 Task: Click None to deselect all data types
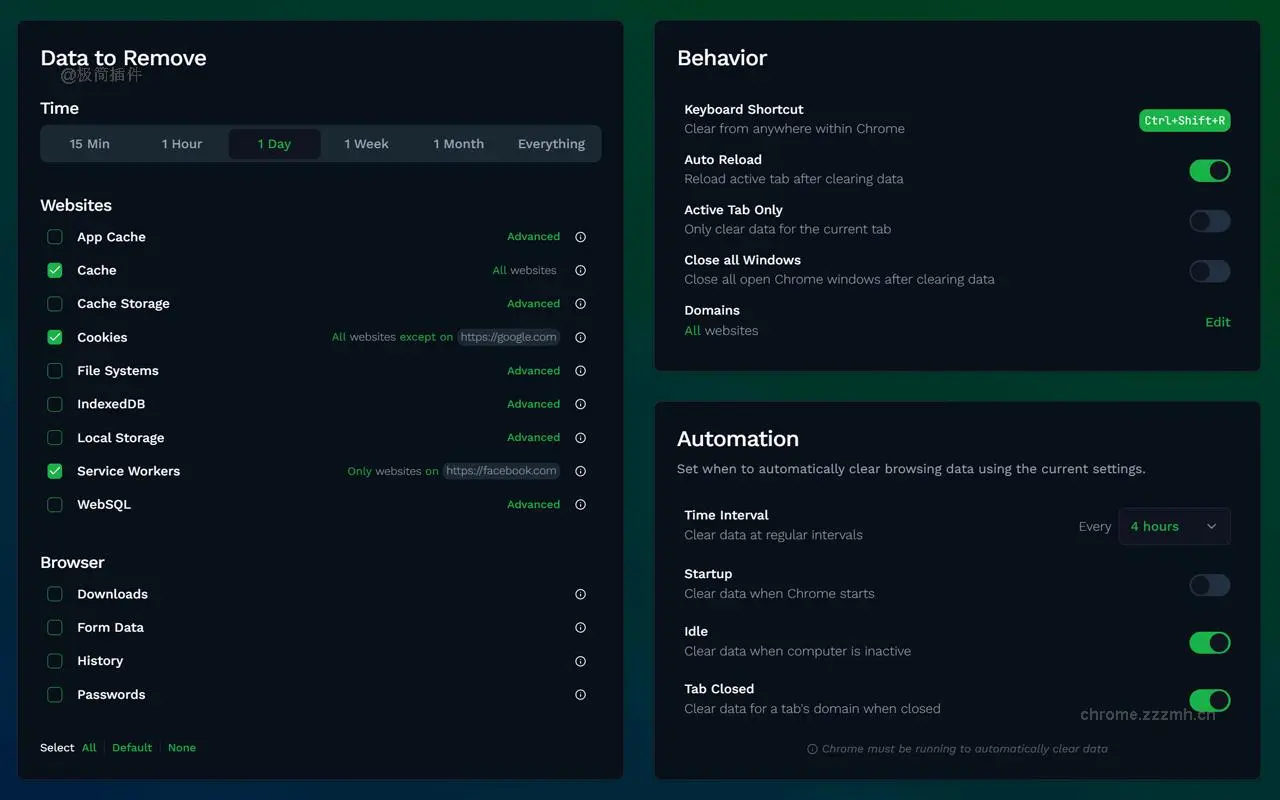pyautogui.click(x=182, y=747)
